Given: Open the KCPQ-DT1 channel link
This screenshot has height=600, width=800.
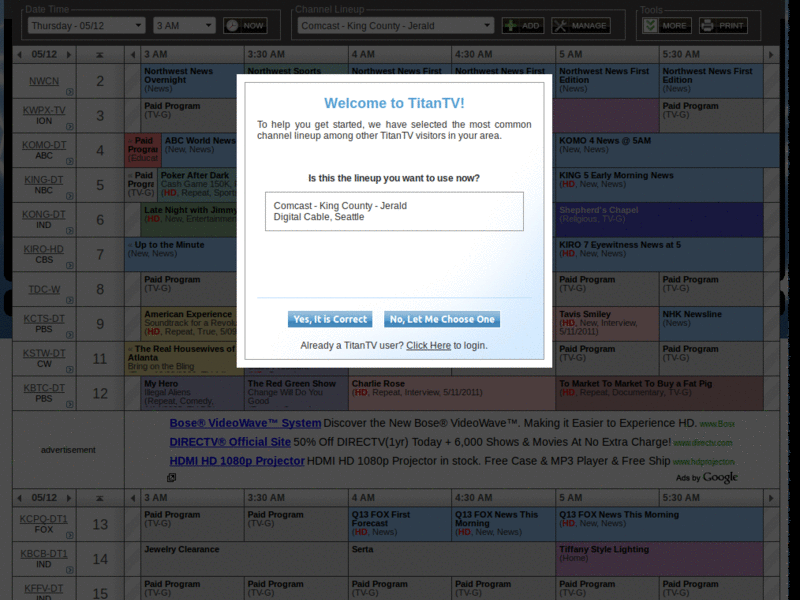Looking at the screenshot, I should (44, 519).
